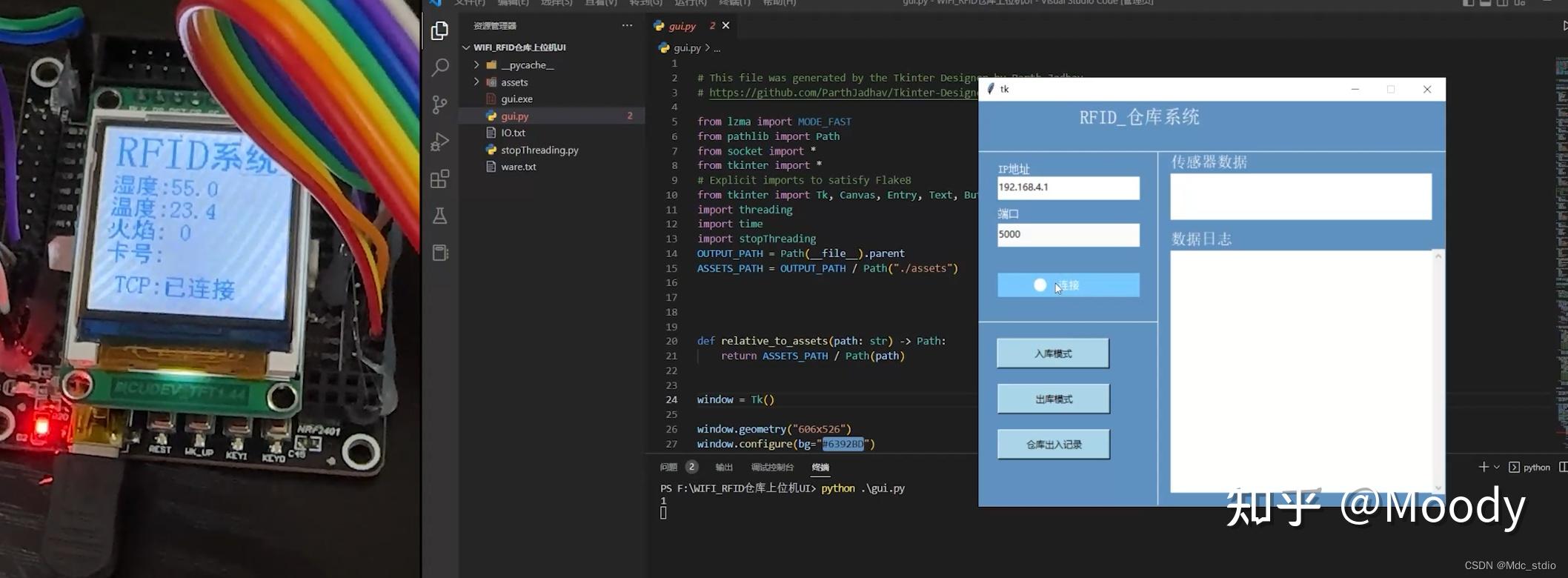Open ware.txt in the file explorer
Screen dimensions: 1568x578
[x=518, y=167]
